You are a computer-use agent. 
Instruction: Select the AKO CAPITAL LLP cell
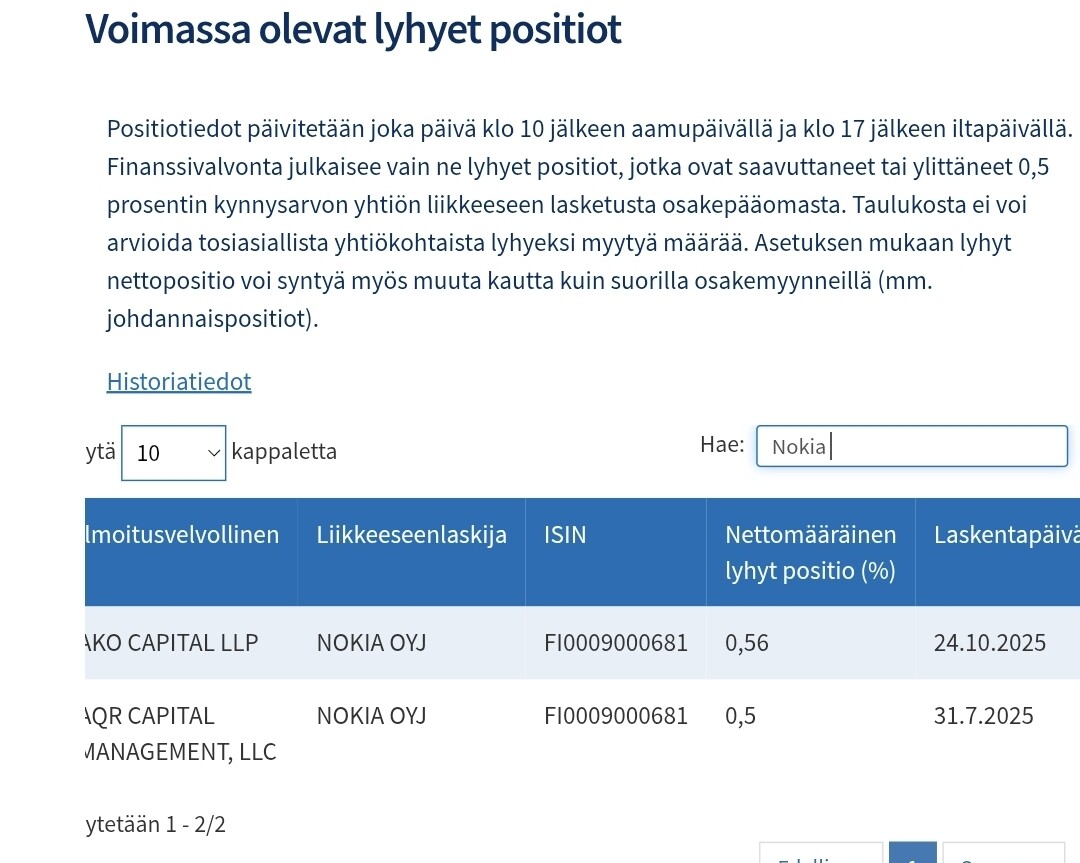[172, 643]
